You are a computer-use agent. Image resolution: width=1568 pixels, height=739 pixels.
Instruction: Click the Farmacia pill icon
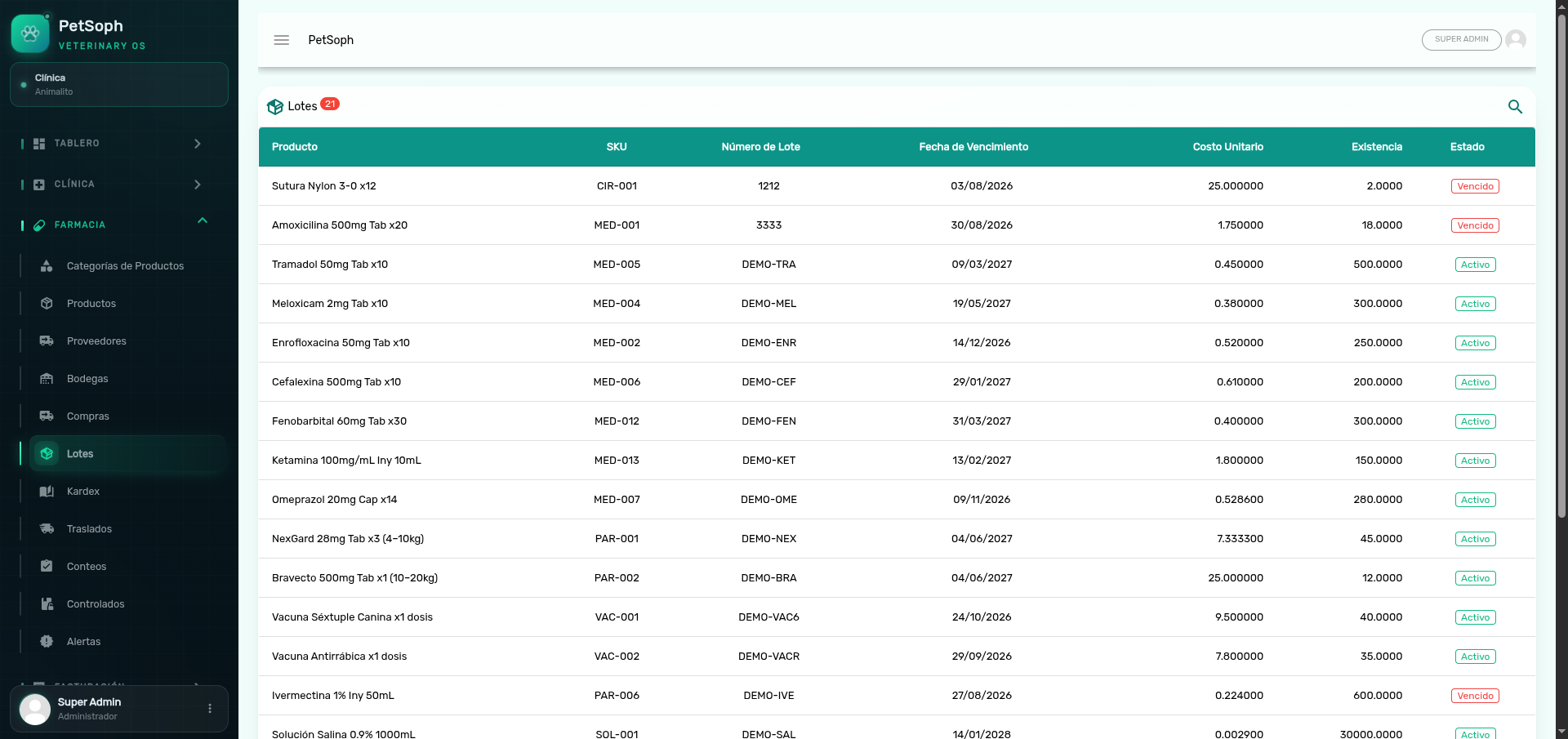pyautogui.click(x=39, y=225)
